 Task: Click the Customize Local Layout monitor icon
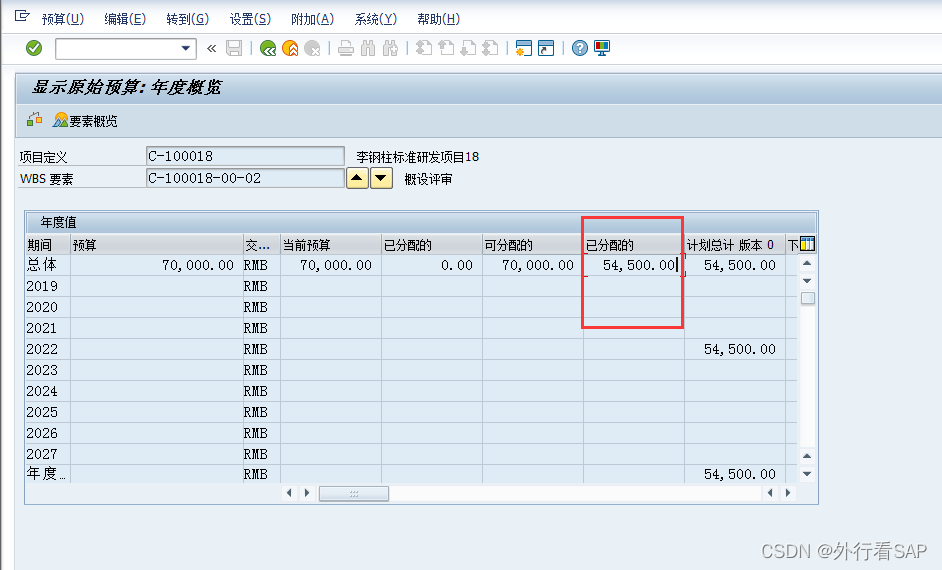coord(602,48)
